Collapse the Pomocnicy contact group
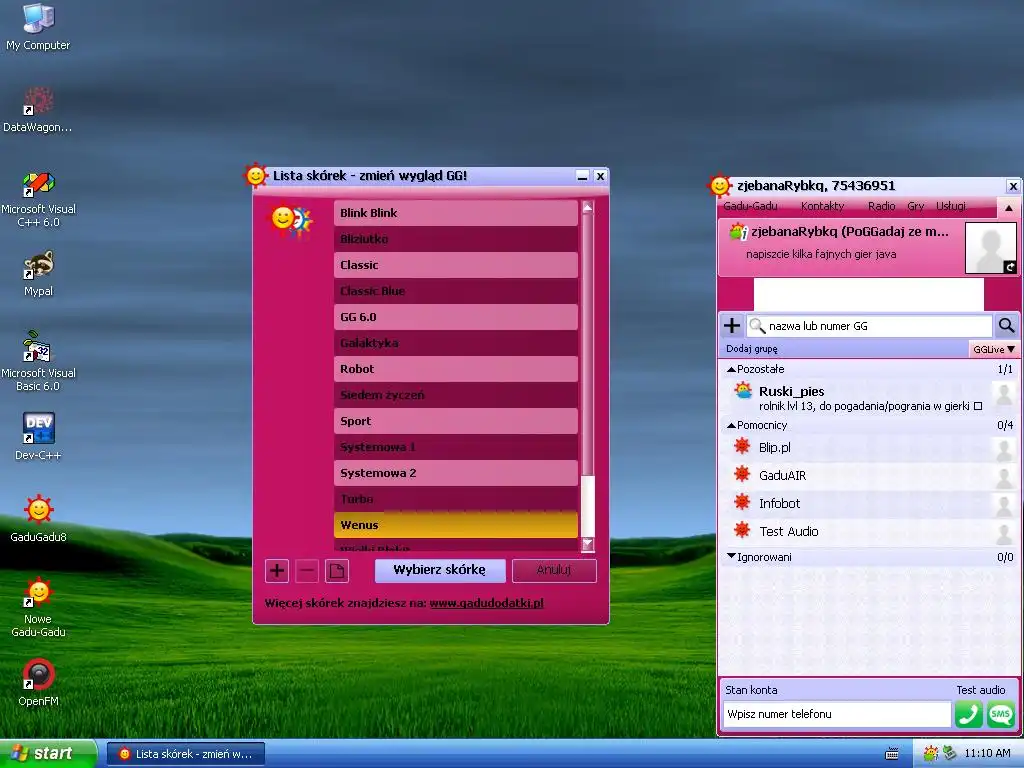This screenshot has height=768, width=1024. tap(731, 425)
